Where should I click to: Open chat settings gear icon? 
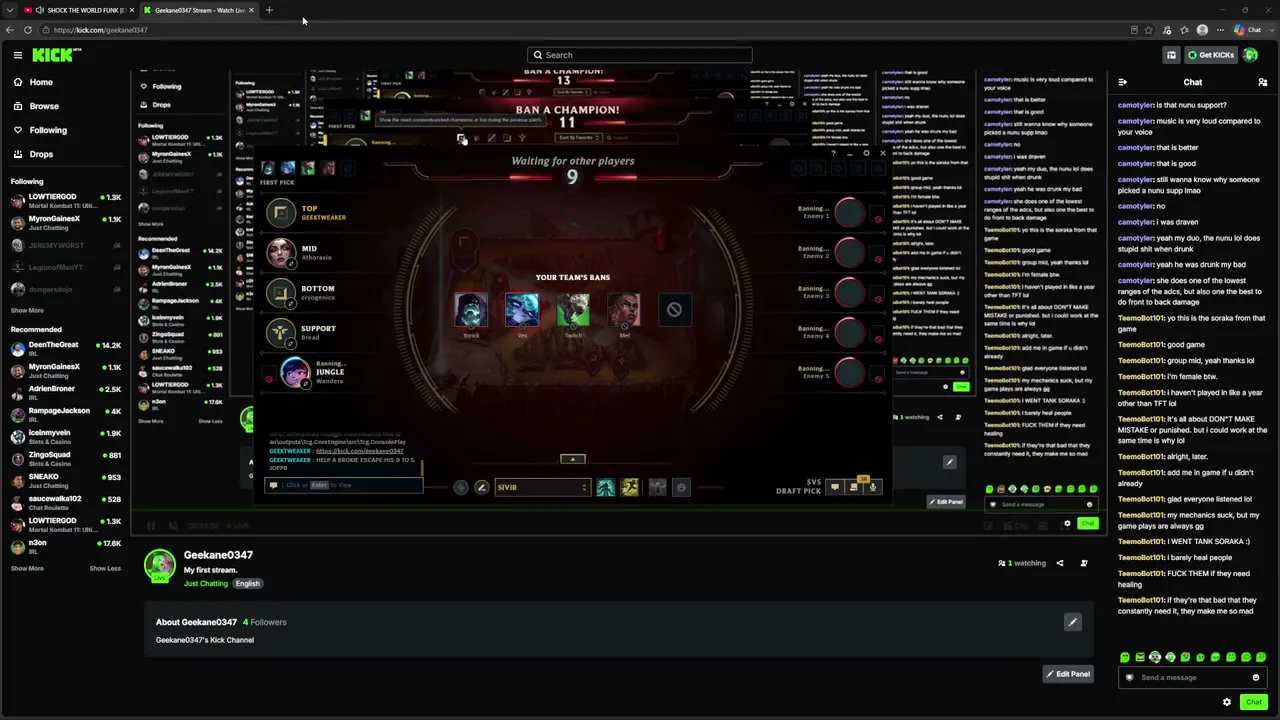[1227, 702]
